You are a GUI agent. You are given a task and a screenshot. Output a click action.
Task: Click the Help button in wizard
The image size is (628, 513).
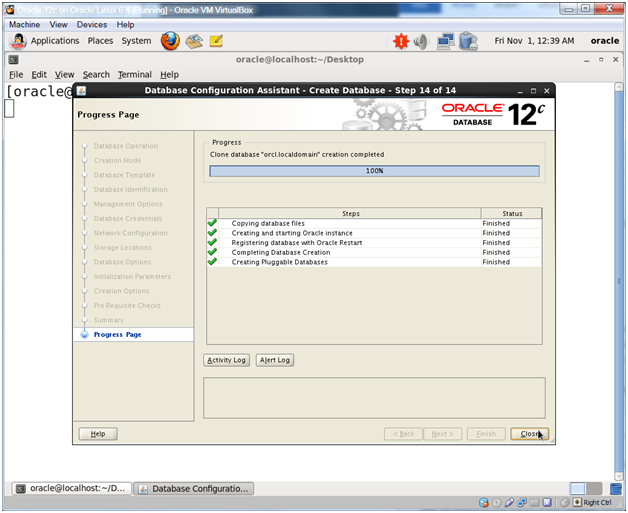point(98,434)
